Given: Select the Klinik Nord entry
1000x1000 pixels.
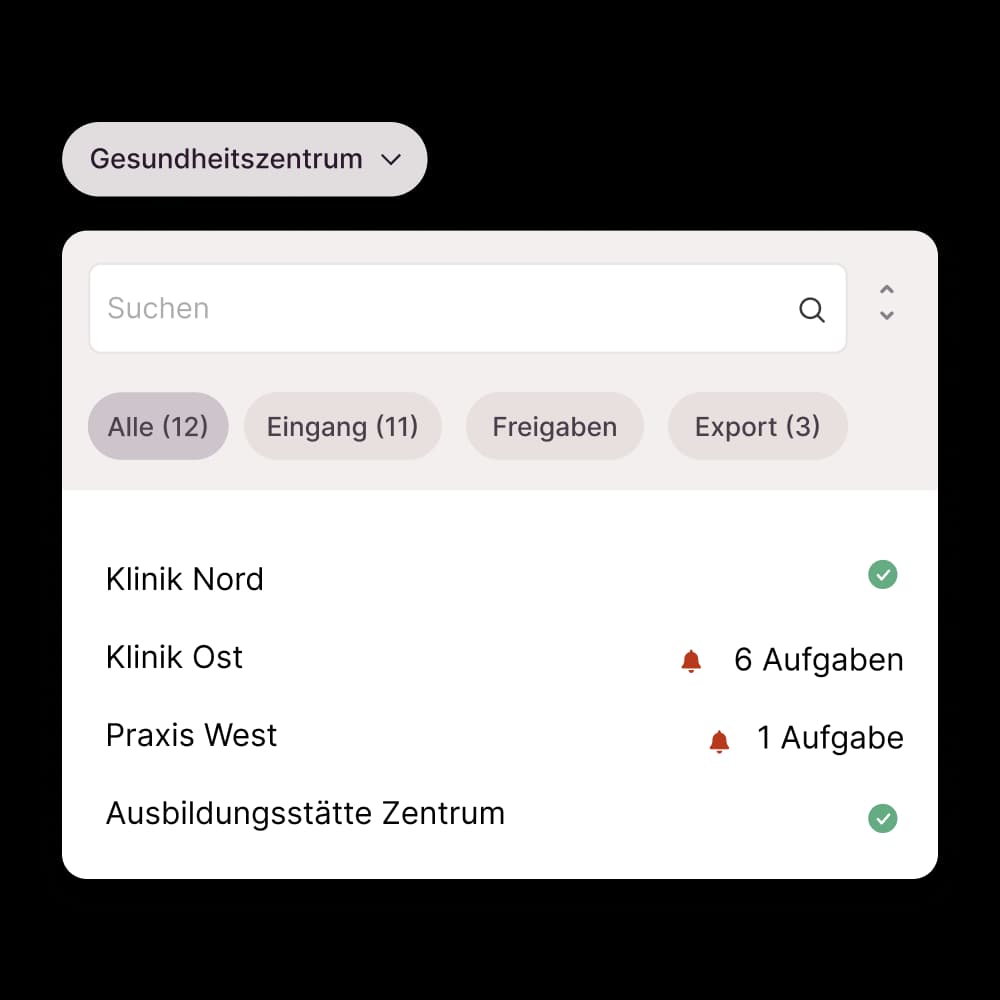Looking at the screenshot, I should [185, 579].
